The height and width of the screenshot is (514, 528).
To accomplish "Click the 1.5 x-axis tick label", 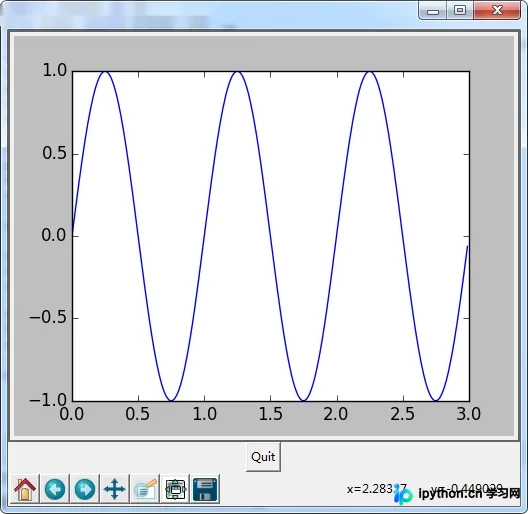I will click(271, 414).
